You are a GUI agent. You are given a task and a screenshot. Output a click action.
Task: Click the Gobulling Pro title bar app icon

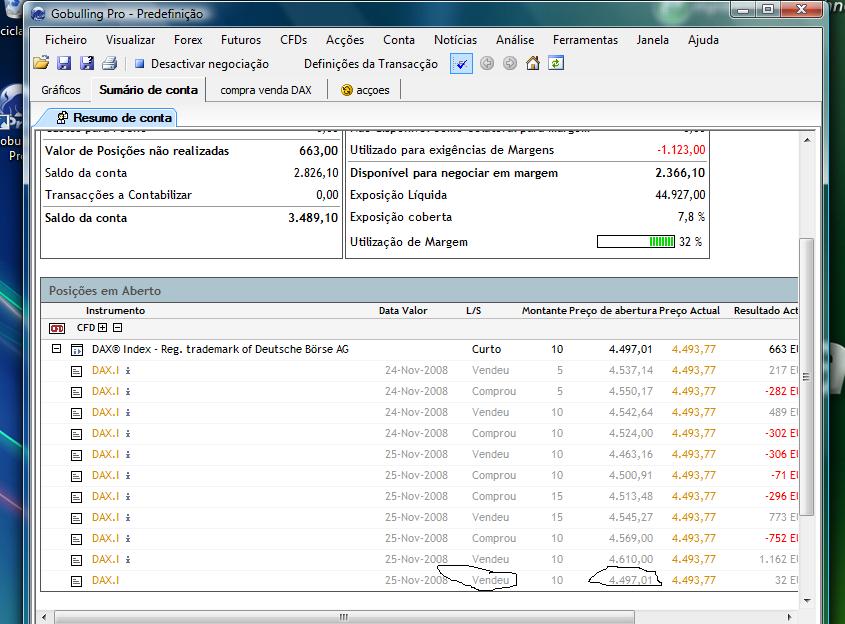[38, 13]
